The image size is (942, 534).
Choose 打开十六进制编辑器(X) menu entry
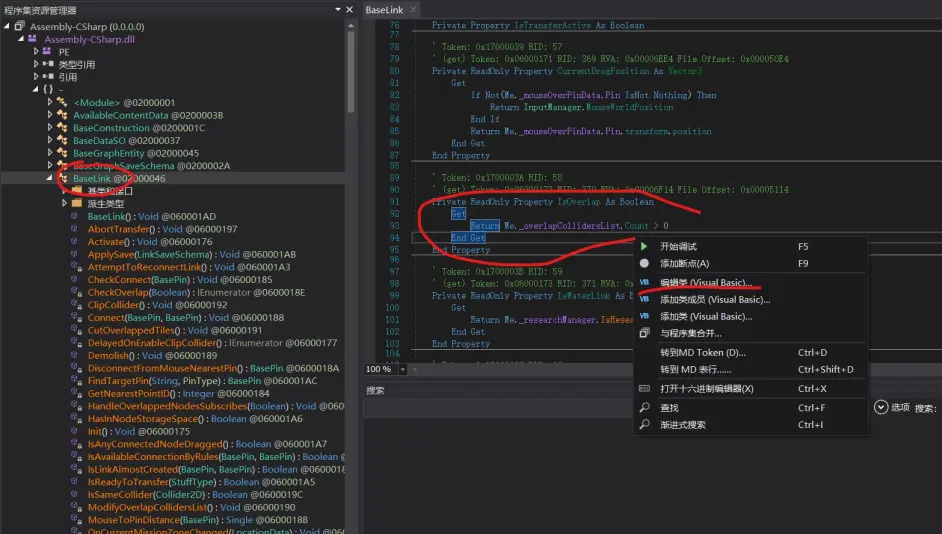pos(751,389)
